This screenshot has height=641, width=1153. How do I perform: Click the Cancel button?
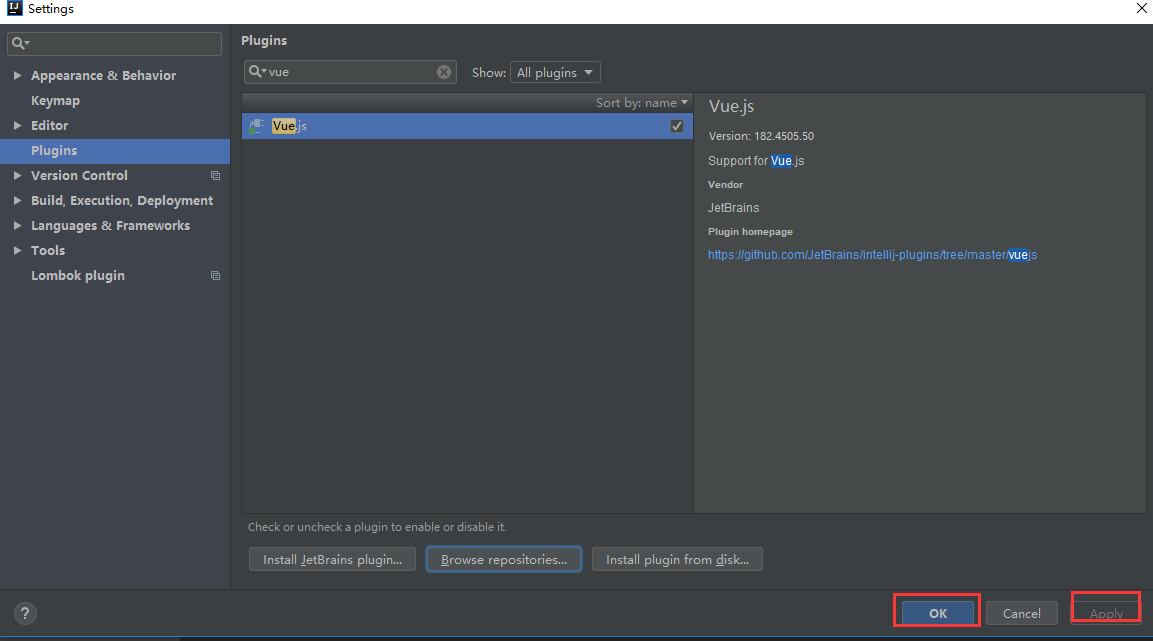coord(1021,613)
